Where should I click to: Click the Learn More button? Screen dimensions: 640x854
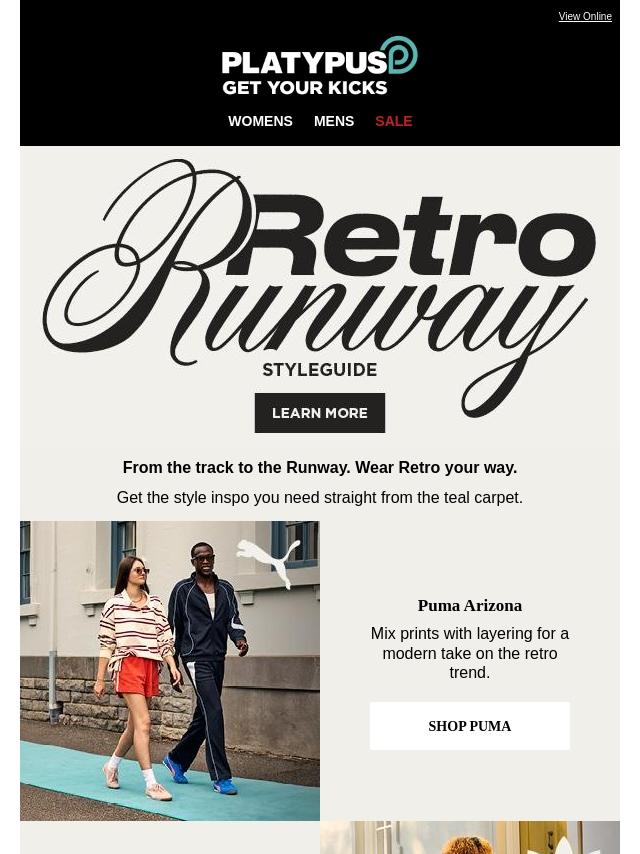pos(320,413)
